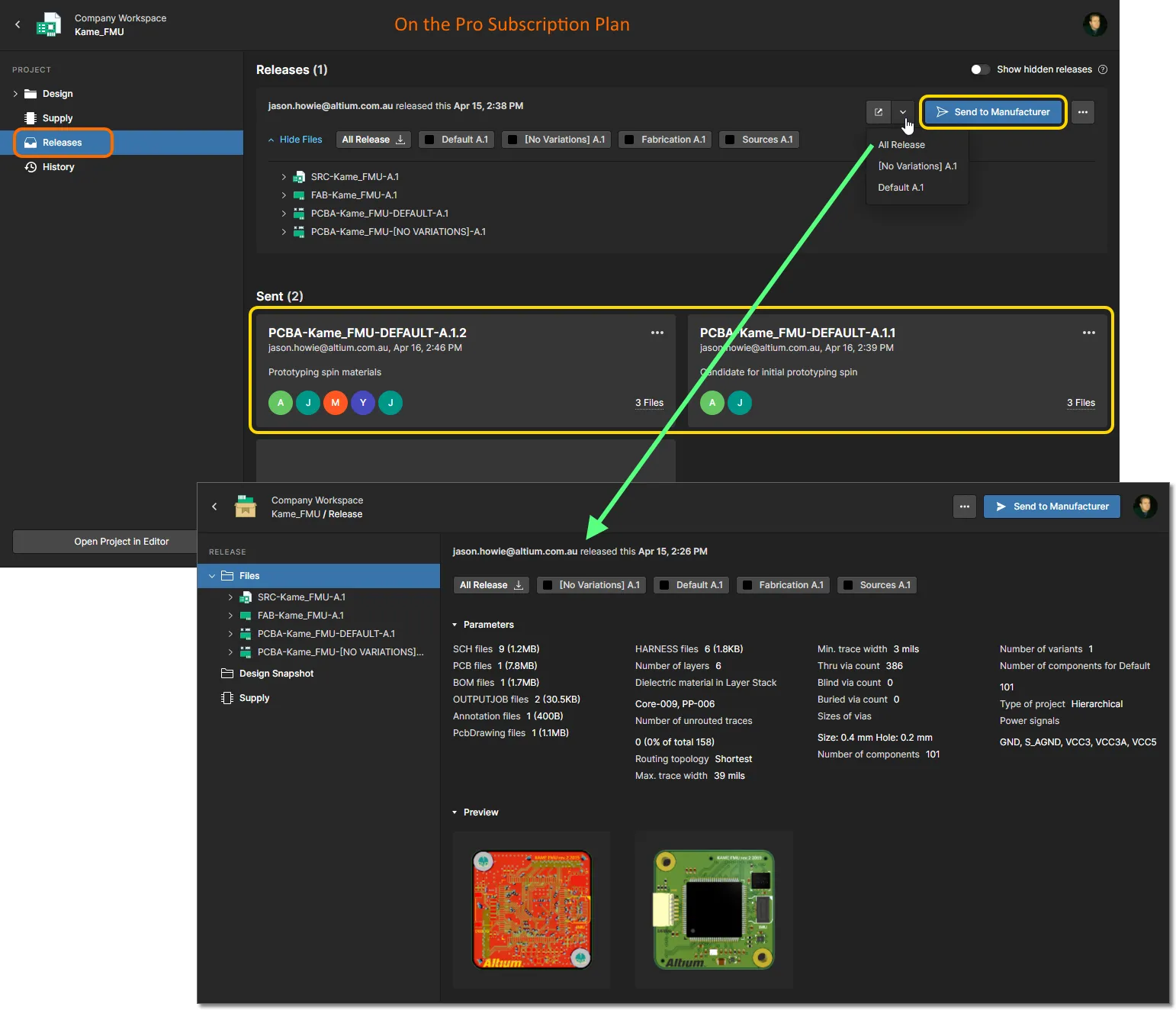The width and height of the screenshot is (1176, 1010).
Task: Click Hide Files link
Action: click(x=300, y=140)
